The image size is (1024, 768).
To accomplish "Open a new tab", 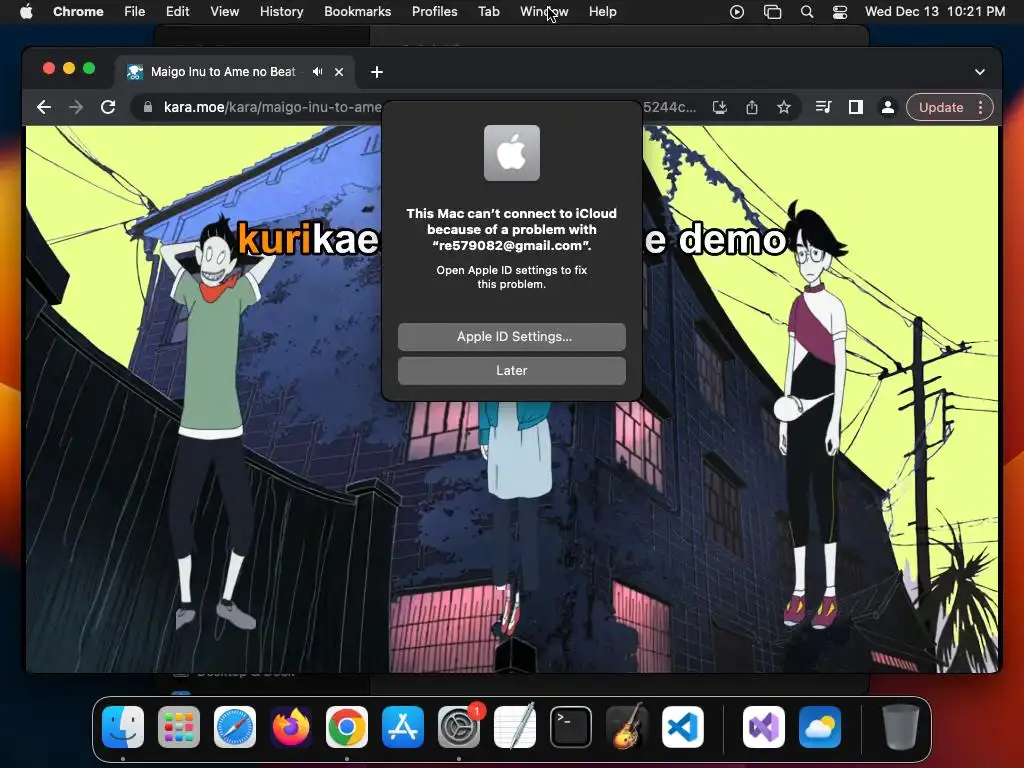I will pyautogui.click(x=377, y=72).
